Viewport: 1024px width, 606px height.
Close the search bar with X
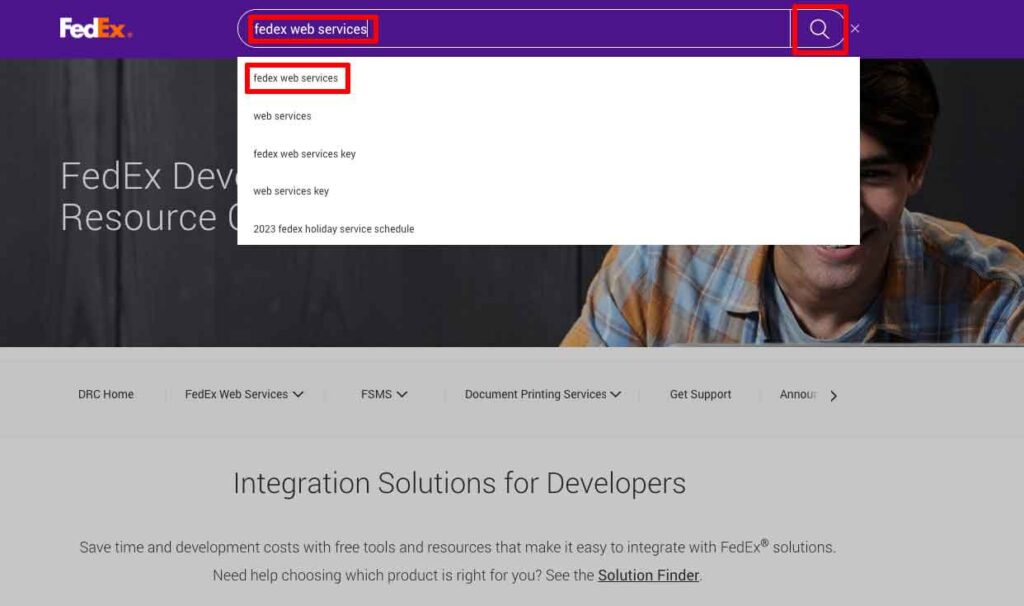[855, 29]
